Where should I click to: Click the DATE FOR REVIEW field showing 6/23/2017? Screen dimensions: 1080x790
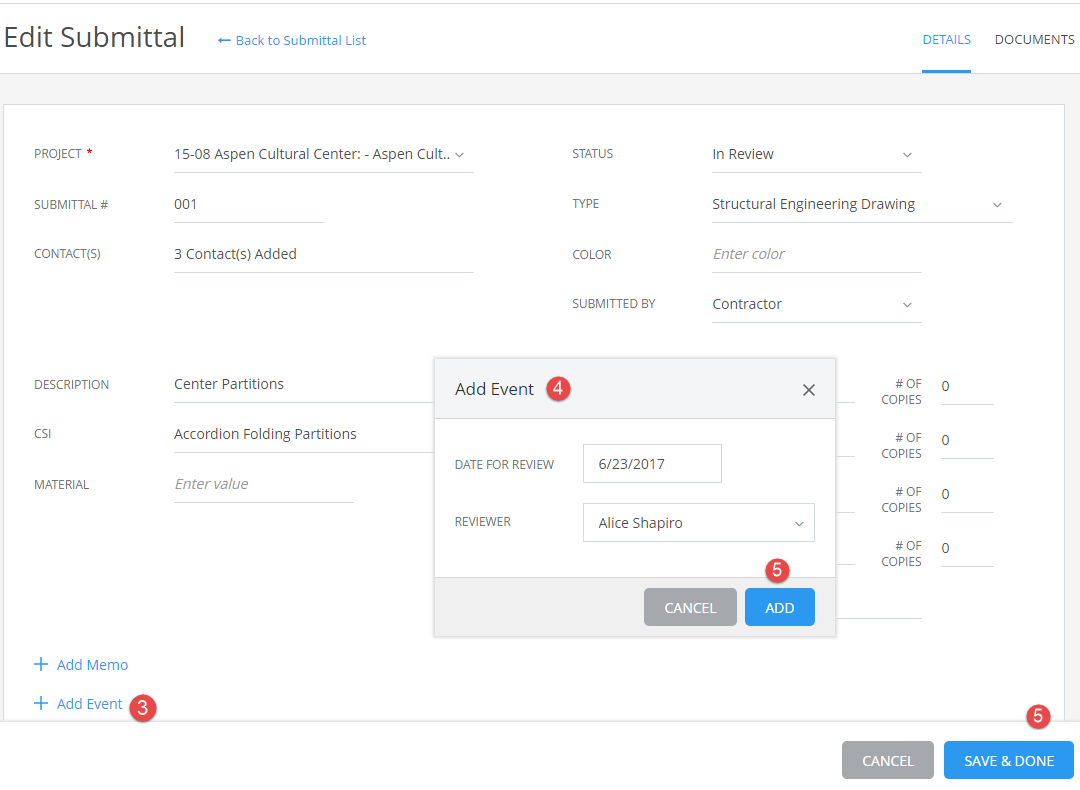[652, 463]
